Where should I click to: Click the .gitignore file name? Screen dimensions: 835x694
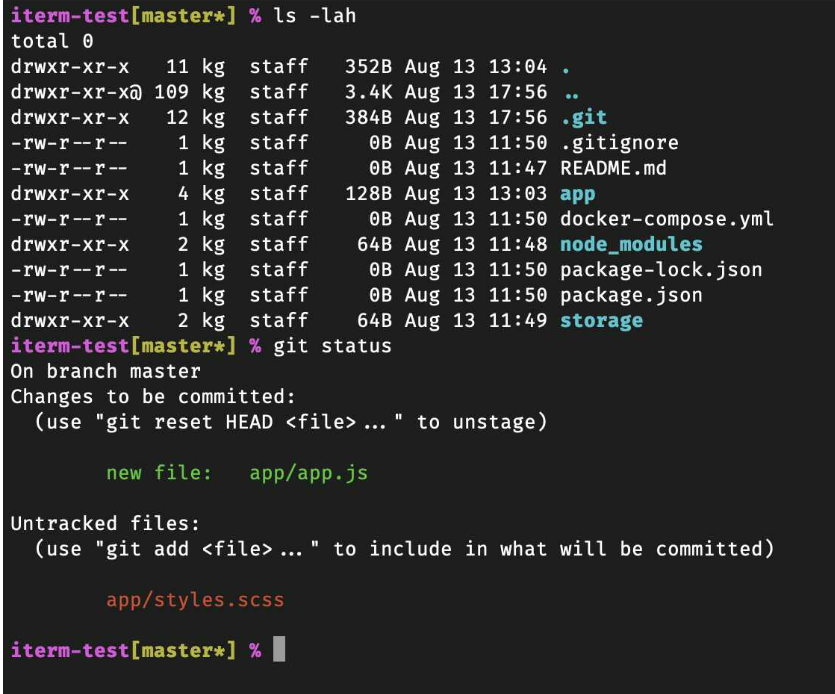[619, 143]
